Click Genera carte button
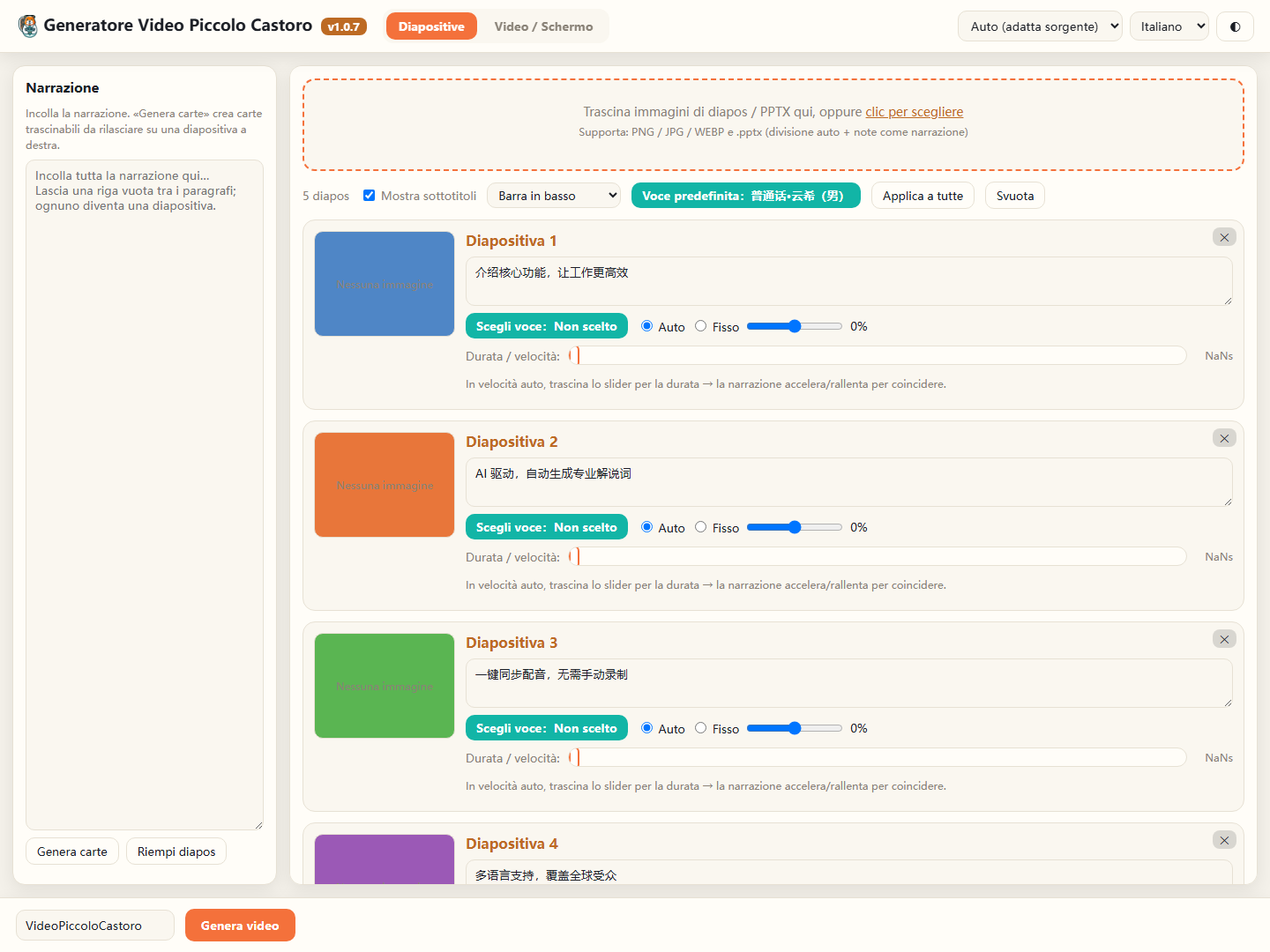 [72, 852]
